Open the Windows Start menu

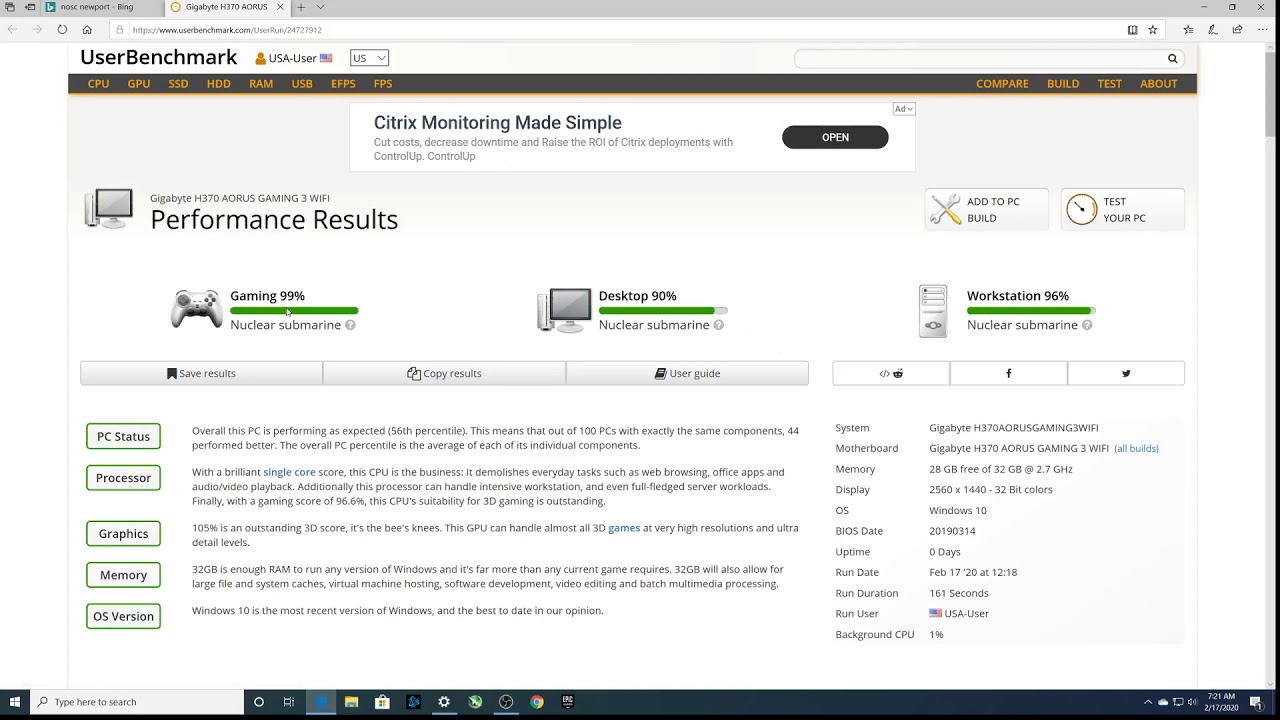(x=15, y=702)
